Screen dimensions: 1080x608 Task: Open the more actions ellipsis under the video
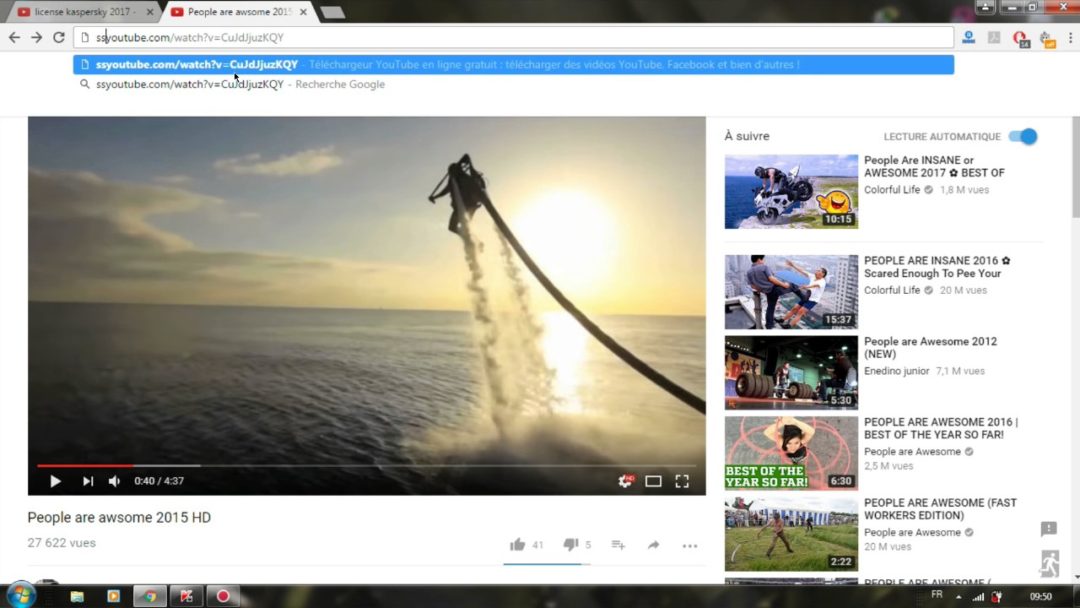689,544
